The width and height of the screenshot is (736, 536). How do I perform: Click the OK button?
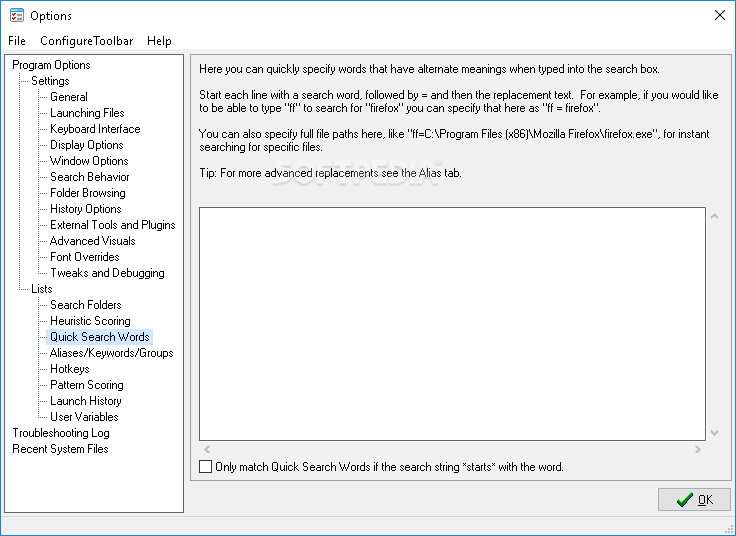point(694,499)
